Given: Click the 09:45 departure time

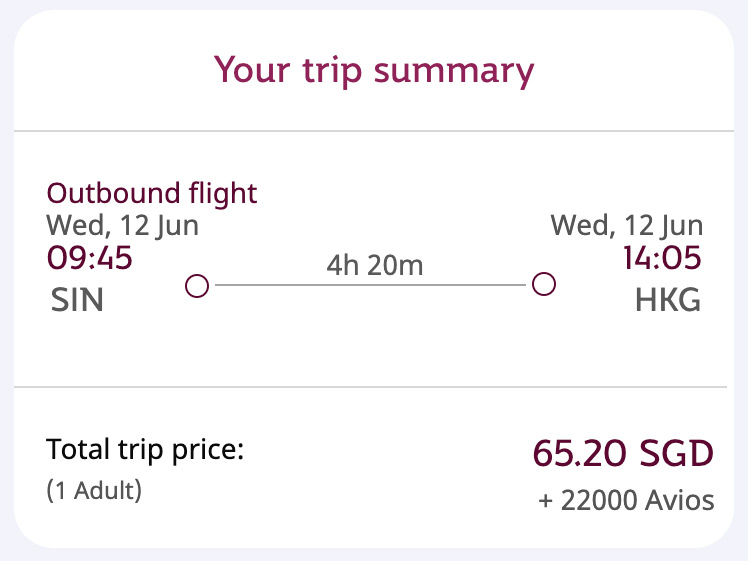Looking at the screenshot, I should coord(90,259).
